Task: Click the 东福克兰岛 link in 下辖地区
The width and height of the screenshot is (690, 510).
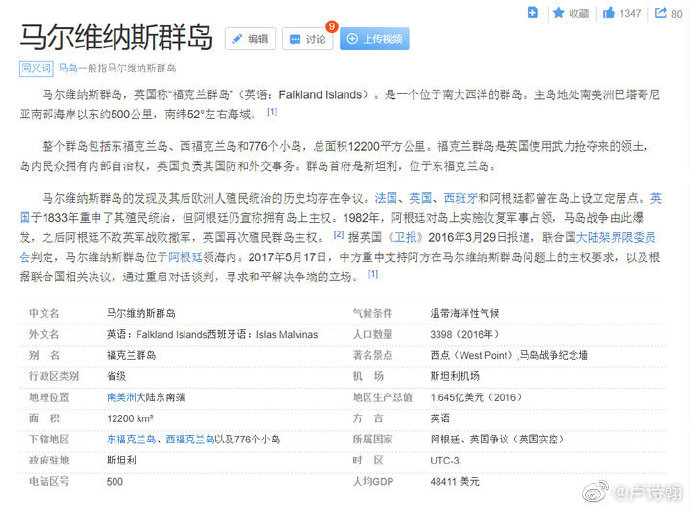Action: pyautogui.click(x=131, y=439)
